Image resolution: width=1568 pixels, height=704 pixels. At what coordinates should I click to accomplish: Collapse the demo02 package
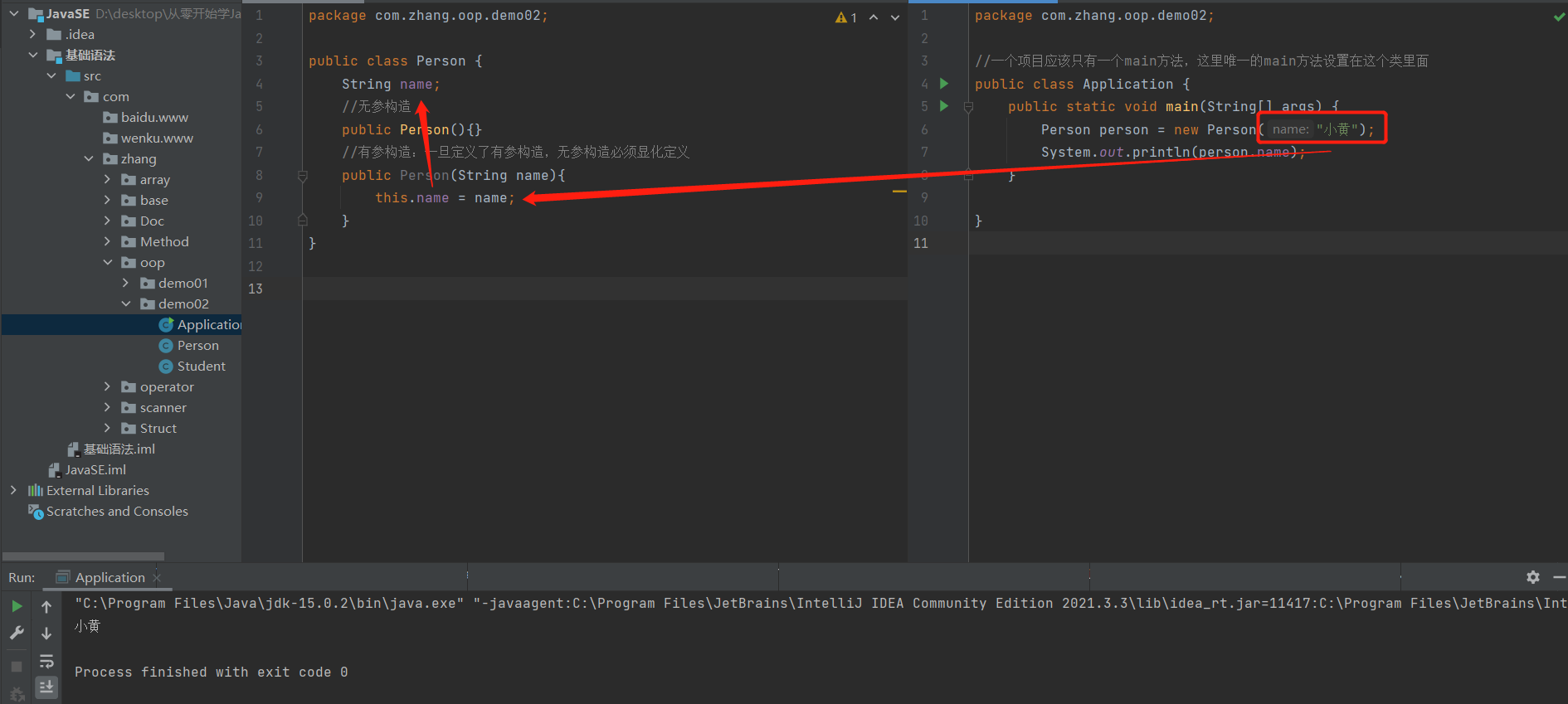(126, 303)
